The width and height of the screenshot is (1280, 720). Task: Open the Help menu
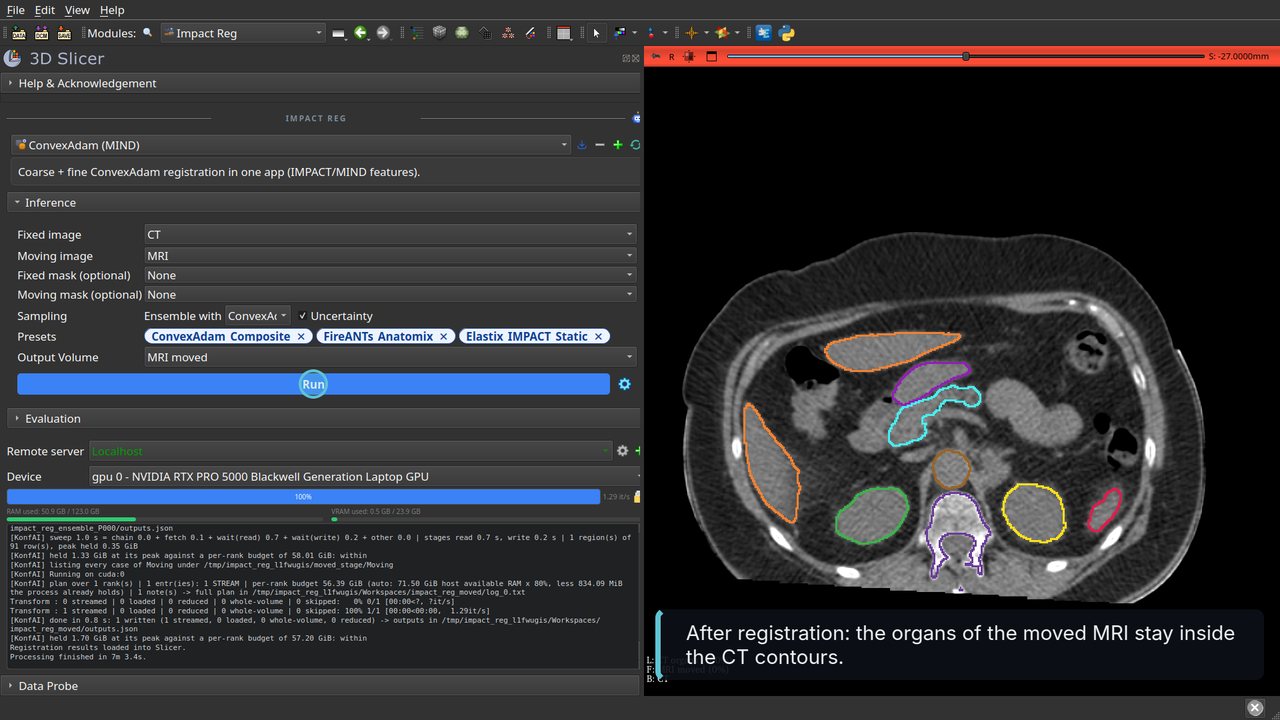click(112, 10)
